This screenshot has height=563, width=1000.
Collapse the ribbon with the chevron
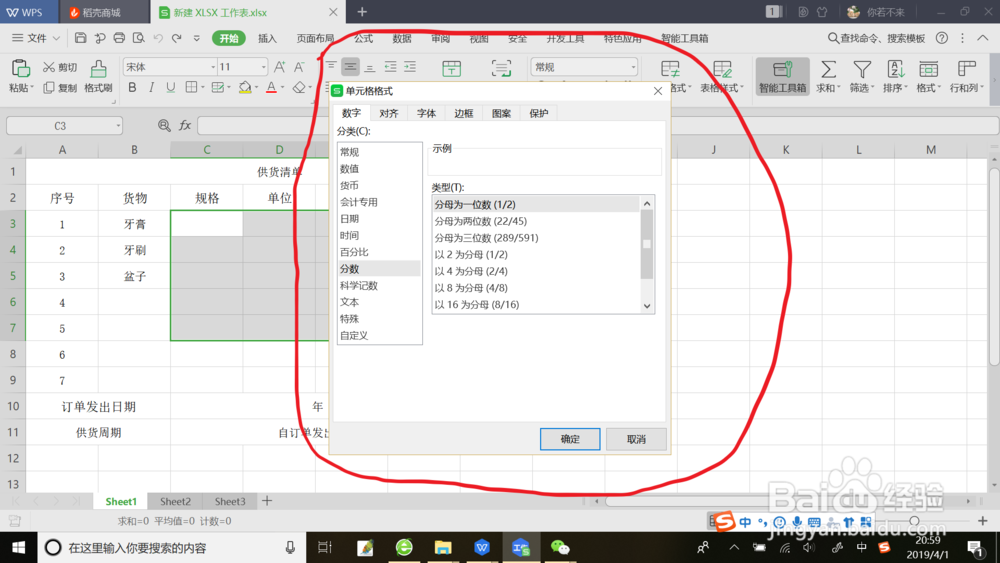tap(983, 38)
